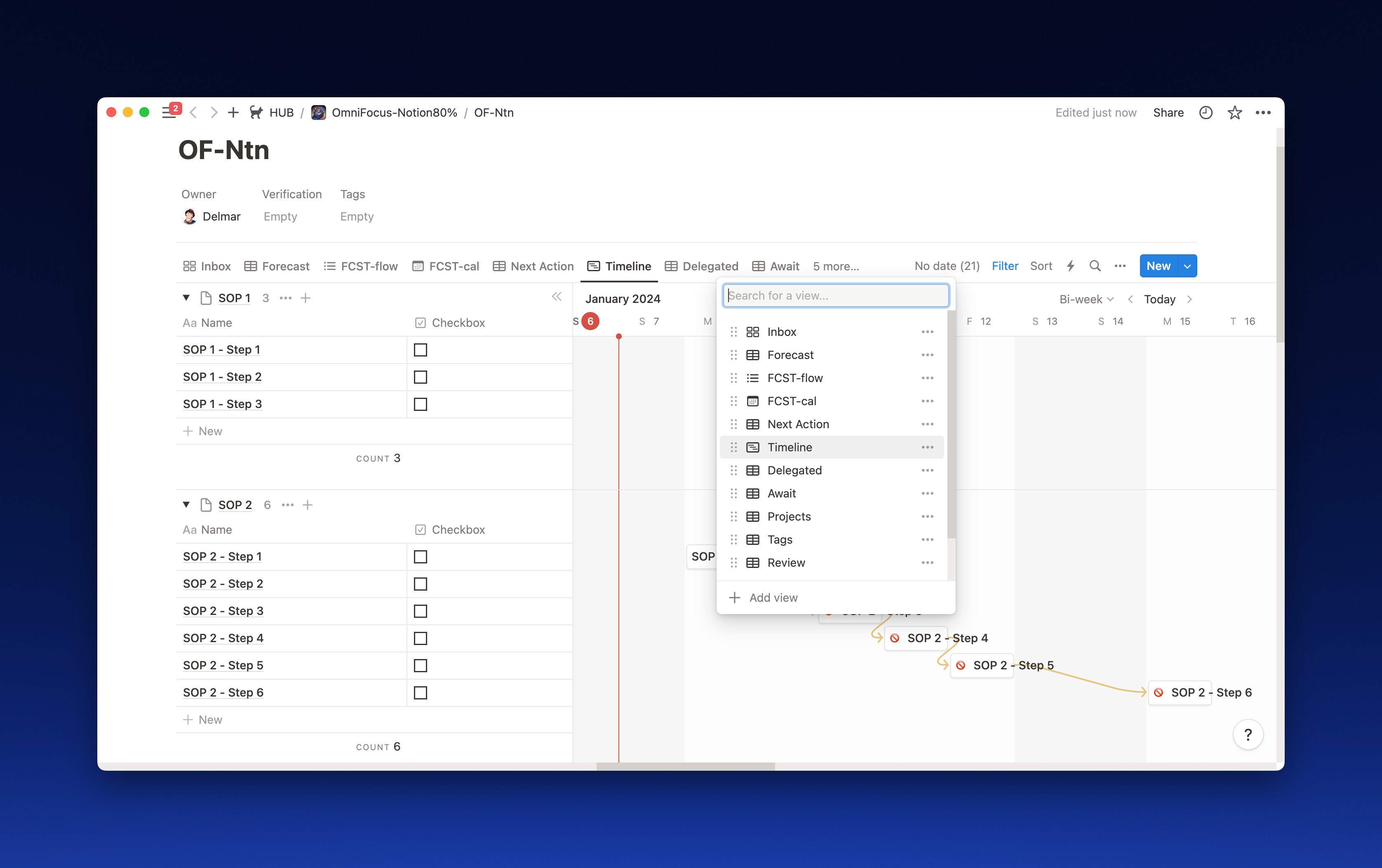1382x868 pixels.
Task: Add item to SOP 1 group with plus
Action: 306,298
